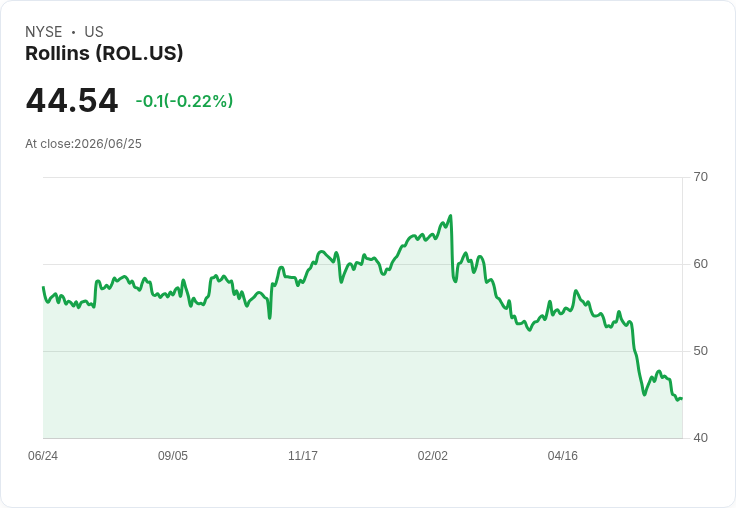Viewport: 736px width, 508px height.
Task: Click the last data point of the chart line
Action: [682, 399]
